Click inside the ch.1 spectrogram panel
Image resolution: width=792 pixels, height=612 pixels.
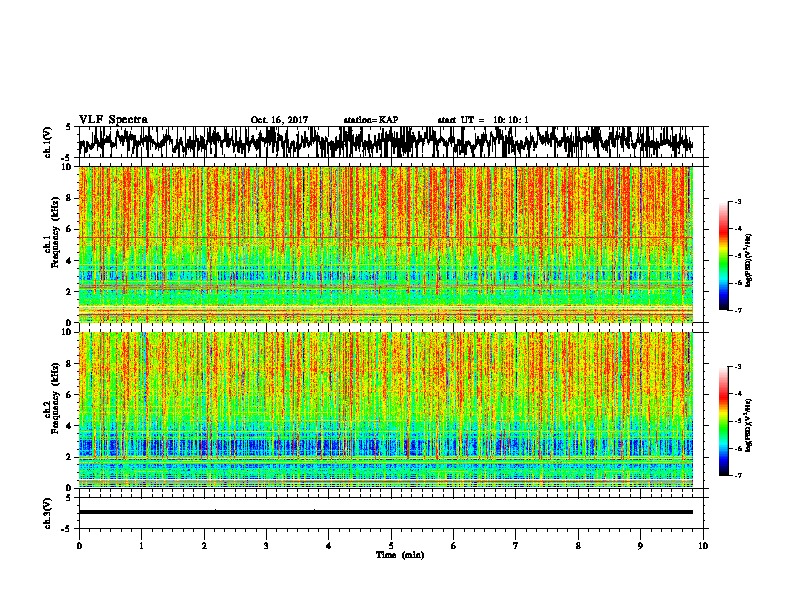click(385, 244)
